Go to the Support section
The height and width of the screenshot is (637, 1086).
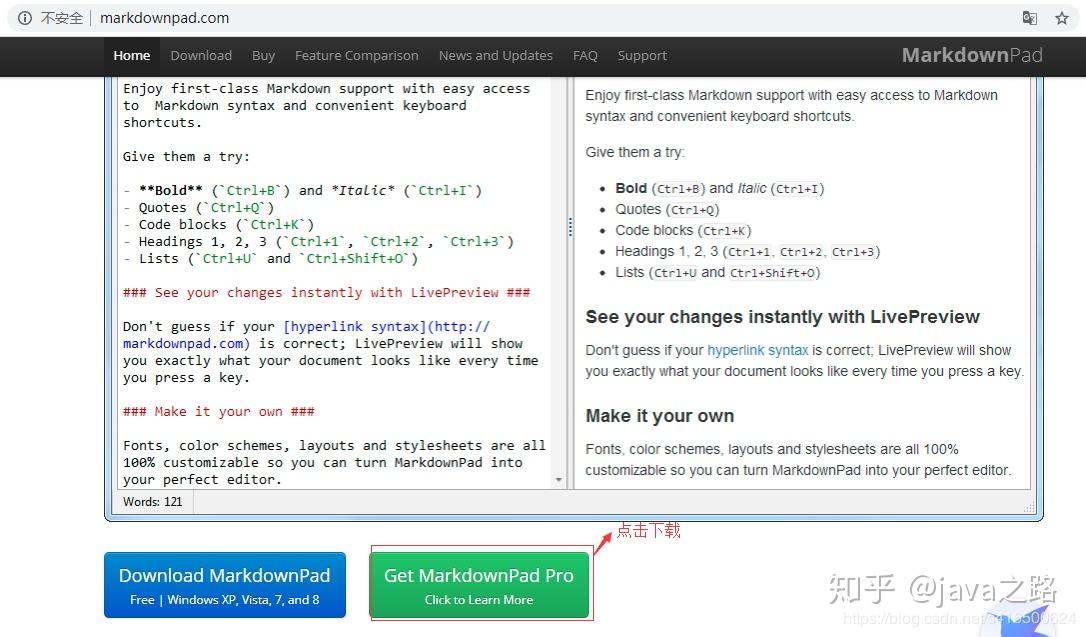coord(641,55)
